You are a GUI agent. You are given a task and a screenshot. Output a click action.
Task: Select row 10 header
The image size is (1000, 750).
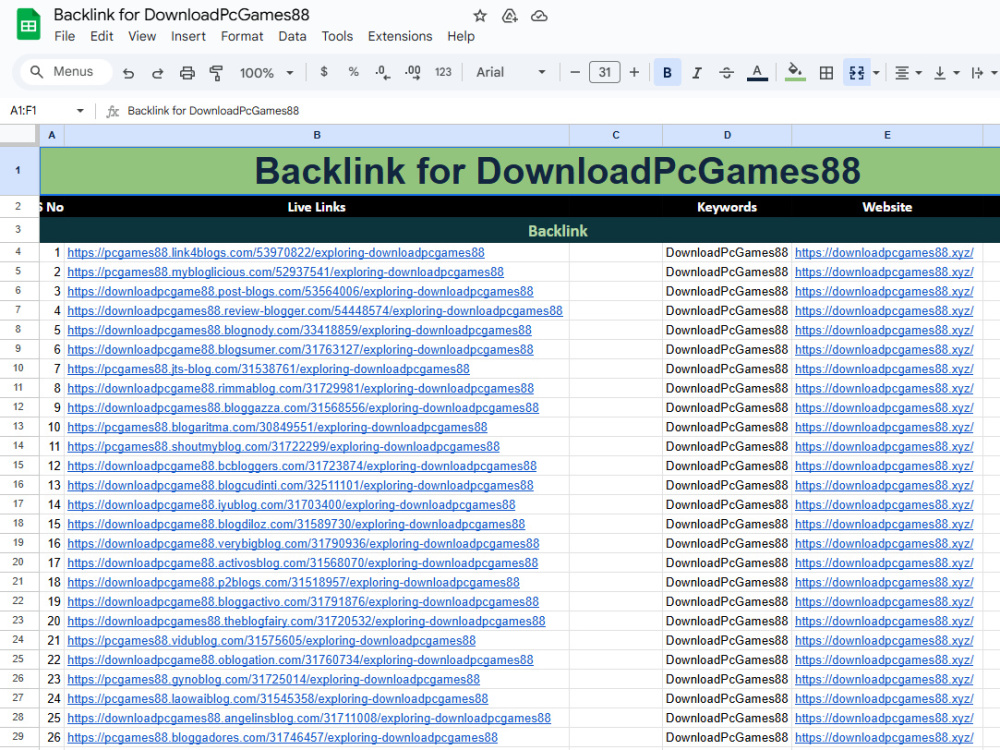pyautogui.click(x=18, y=369)
